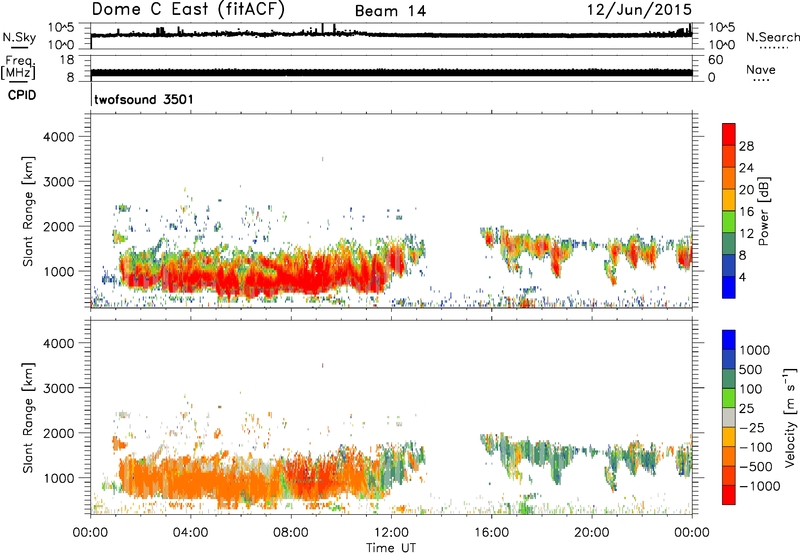Click "Slant Range [km]" label of power panel
Image resolution: width=800 pixels, height=554 pixels.
28,211
